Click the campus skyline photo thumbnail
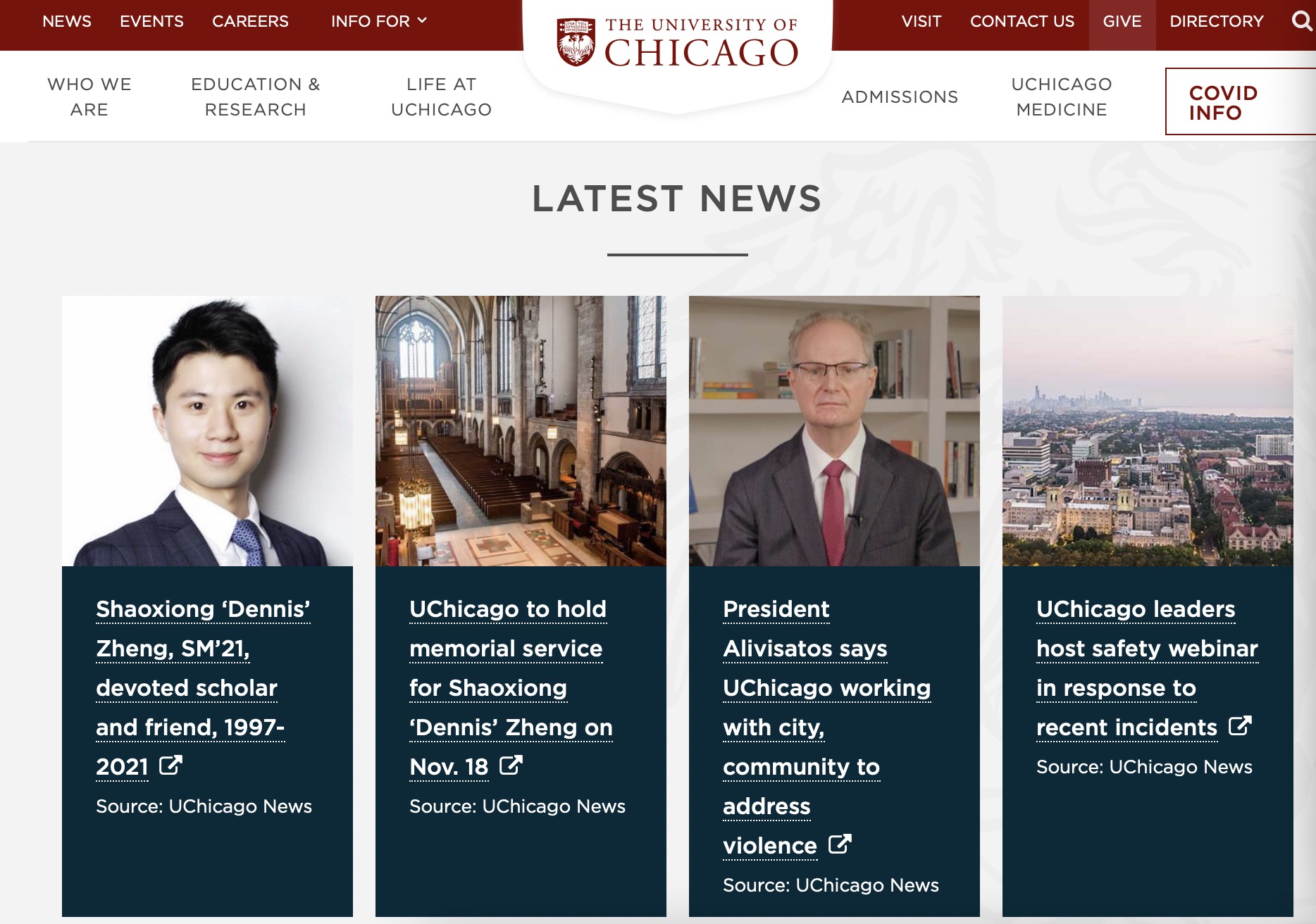Image resolution: width=1316 pixels, height=924 pixels. 1148,431
